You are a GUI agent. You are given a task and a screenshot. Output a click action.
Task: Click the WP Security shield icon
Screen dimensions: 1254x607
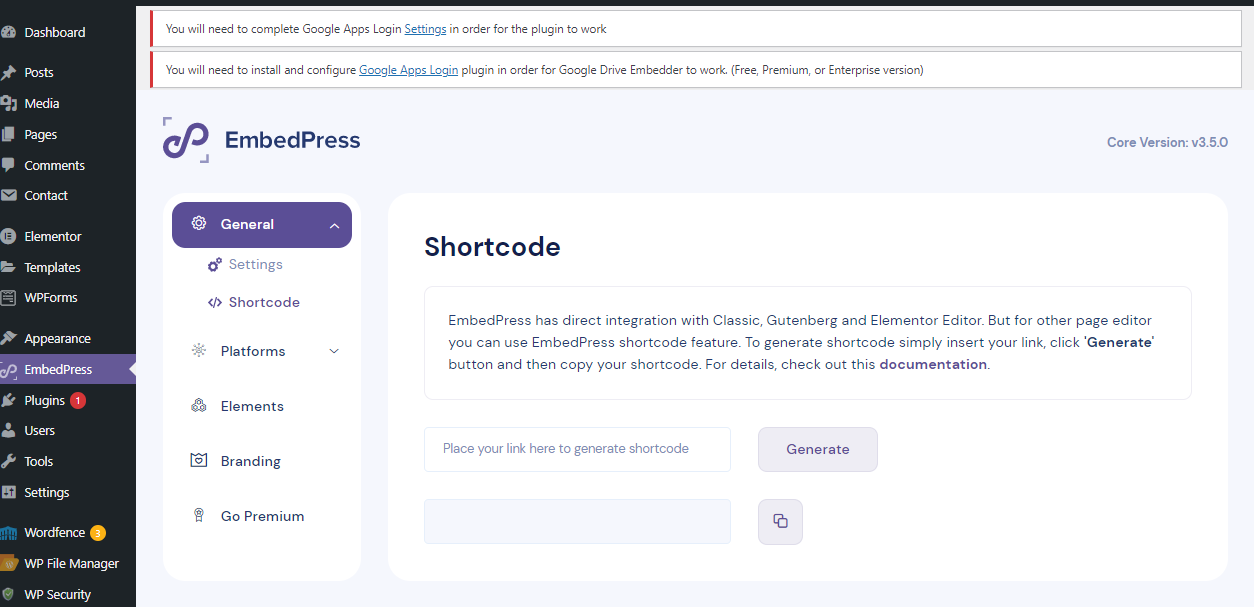tap(8, 594)
